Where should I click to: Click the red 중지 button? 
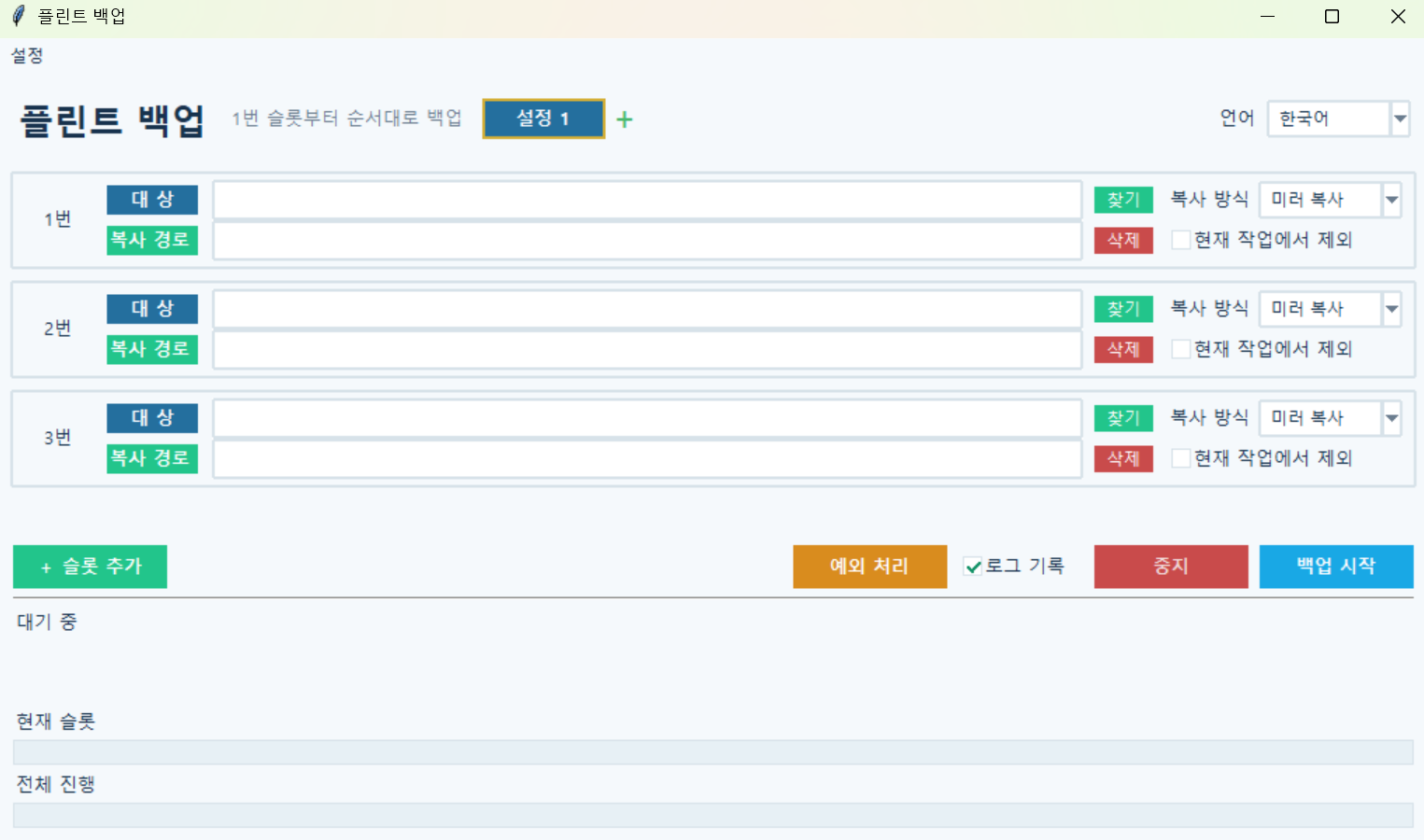point(1171,567)
